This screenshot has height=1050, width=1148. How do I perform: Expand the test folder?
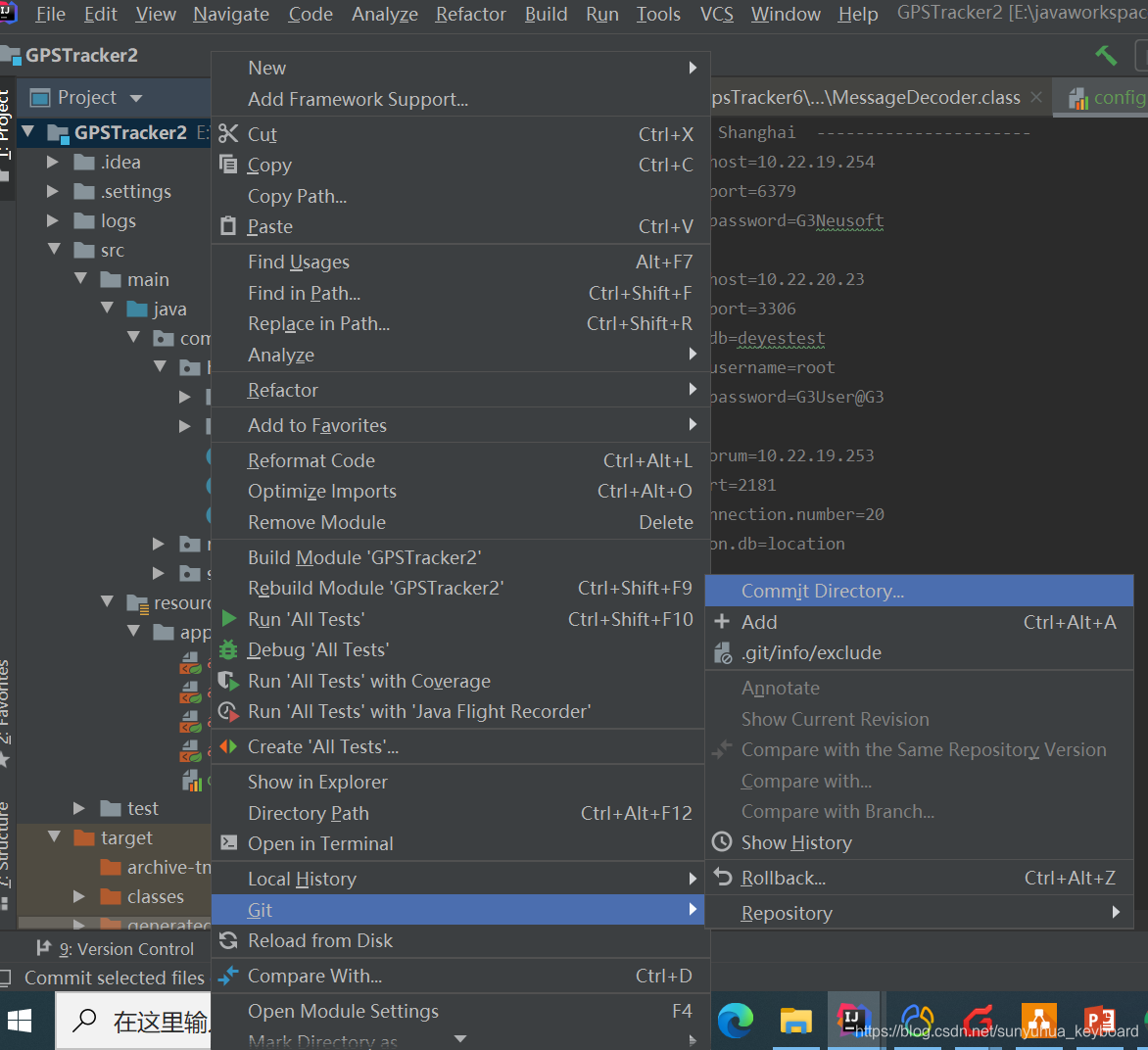pyautogui.click(x=79, y=808)
